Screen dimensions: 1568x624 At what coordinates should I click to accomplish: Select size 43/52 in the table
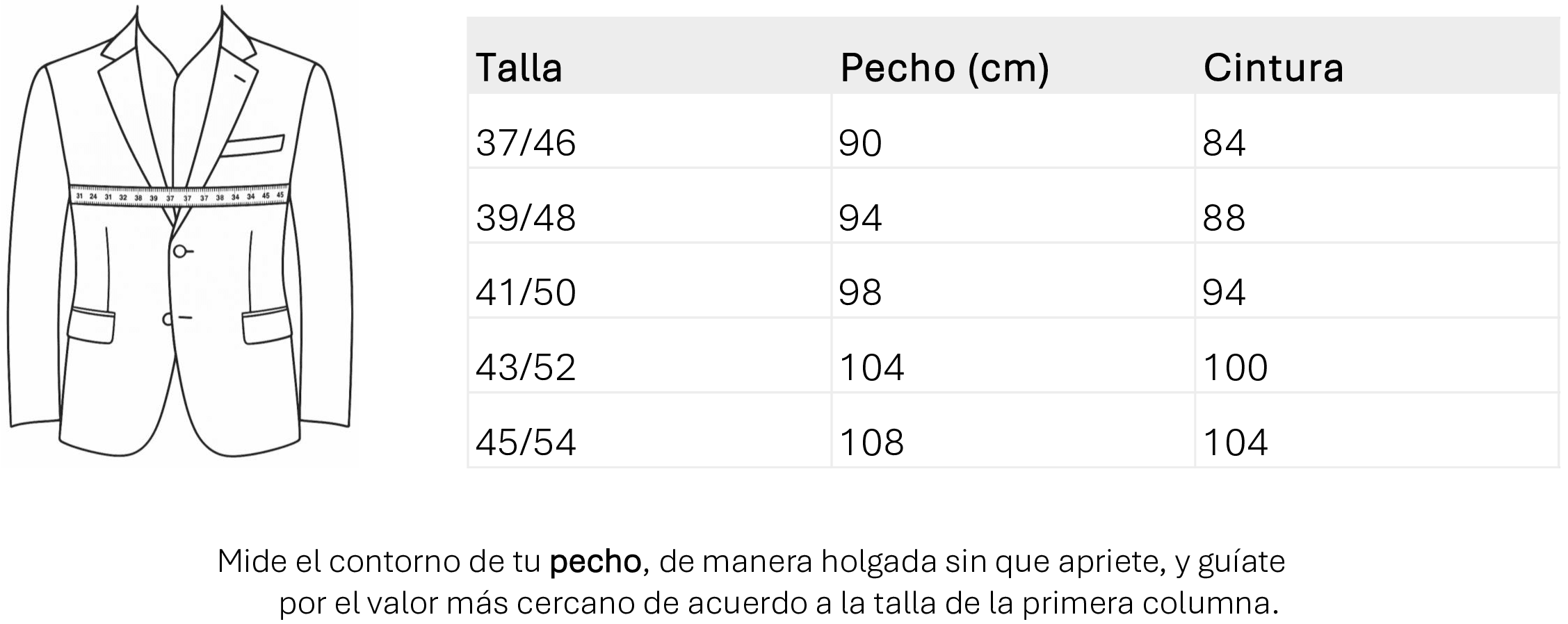pyautogui.click(x=526, y=368)
